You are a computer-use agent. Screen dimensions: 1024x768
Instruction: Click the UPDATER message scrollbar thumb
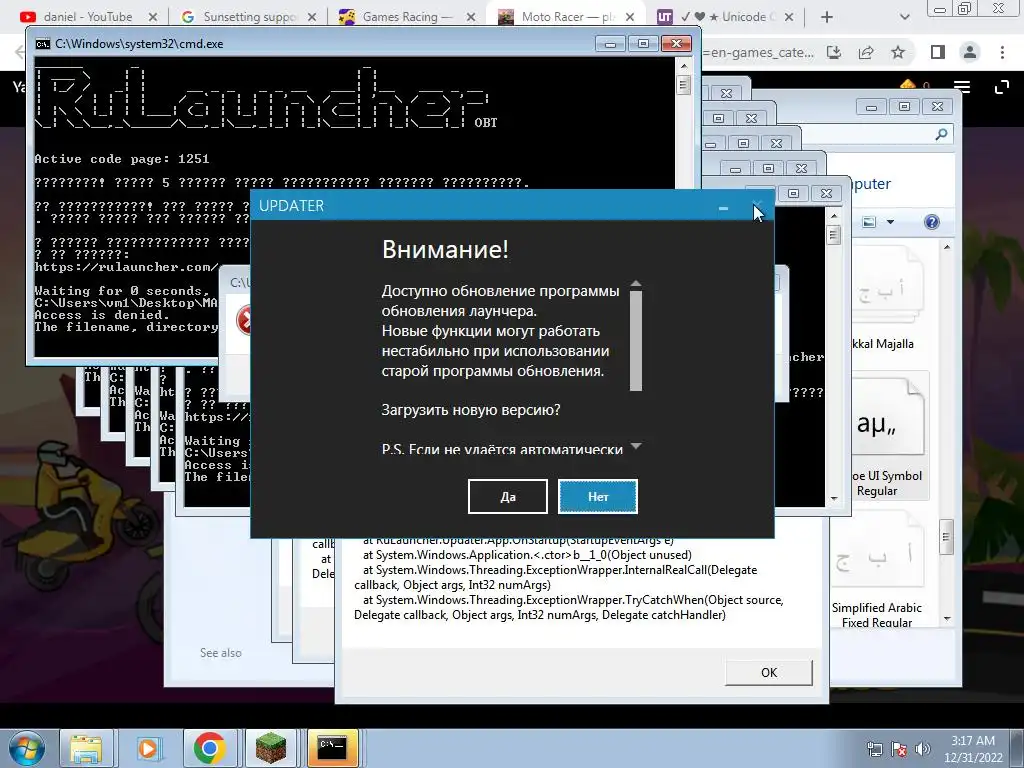(x=636, y=340)
